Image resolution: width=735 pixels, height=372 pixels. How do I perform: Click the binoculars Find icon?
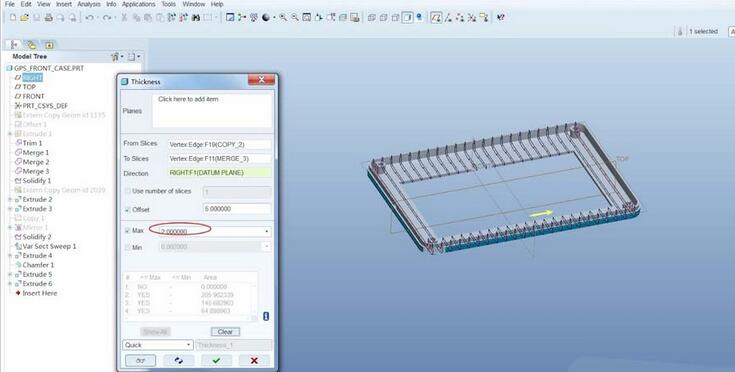195,18
